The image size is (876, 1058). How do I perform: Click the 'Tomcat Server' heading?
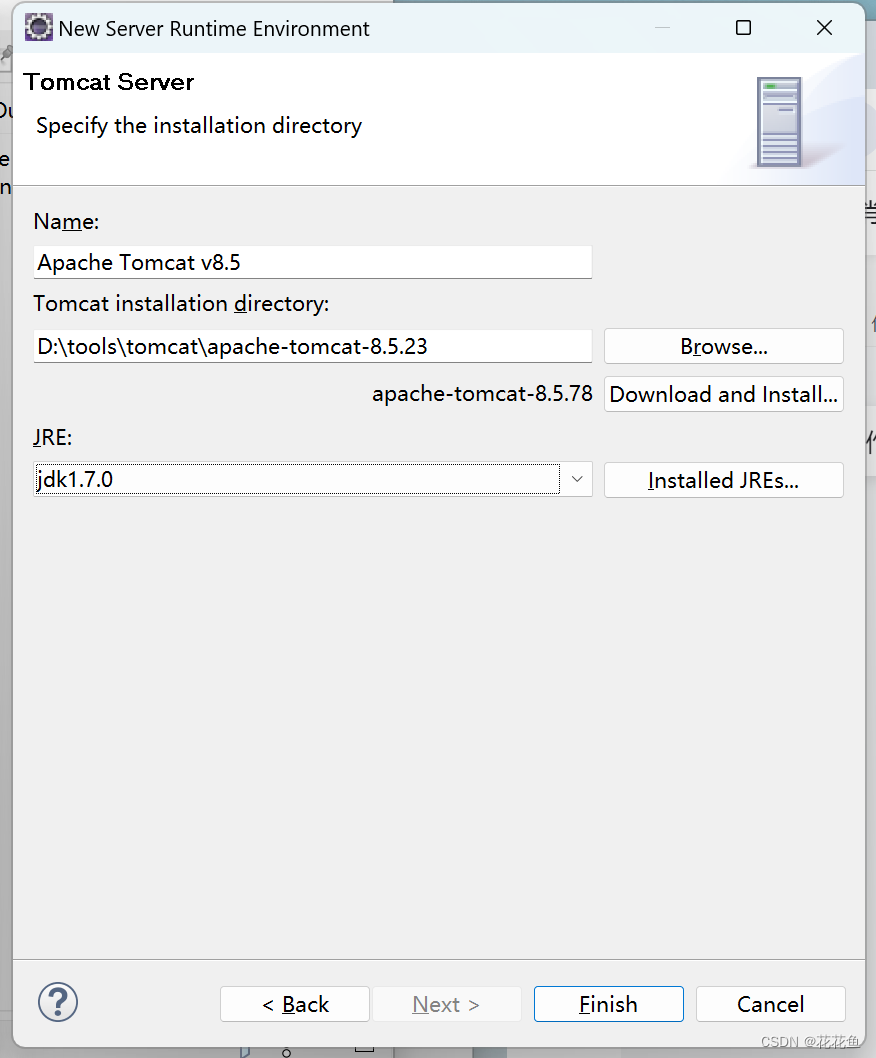(109, 82)
